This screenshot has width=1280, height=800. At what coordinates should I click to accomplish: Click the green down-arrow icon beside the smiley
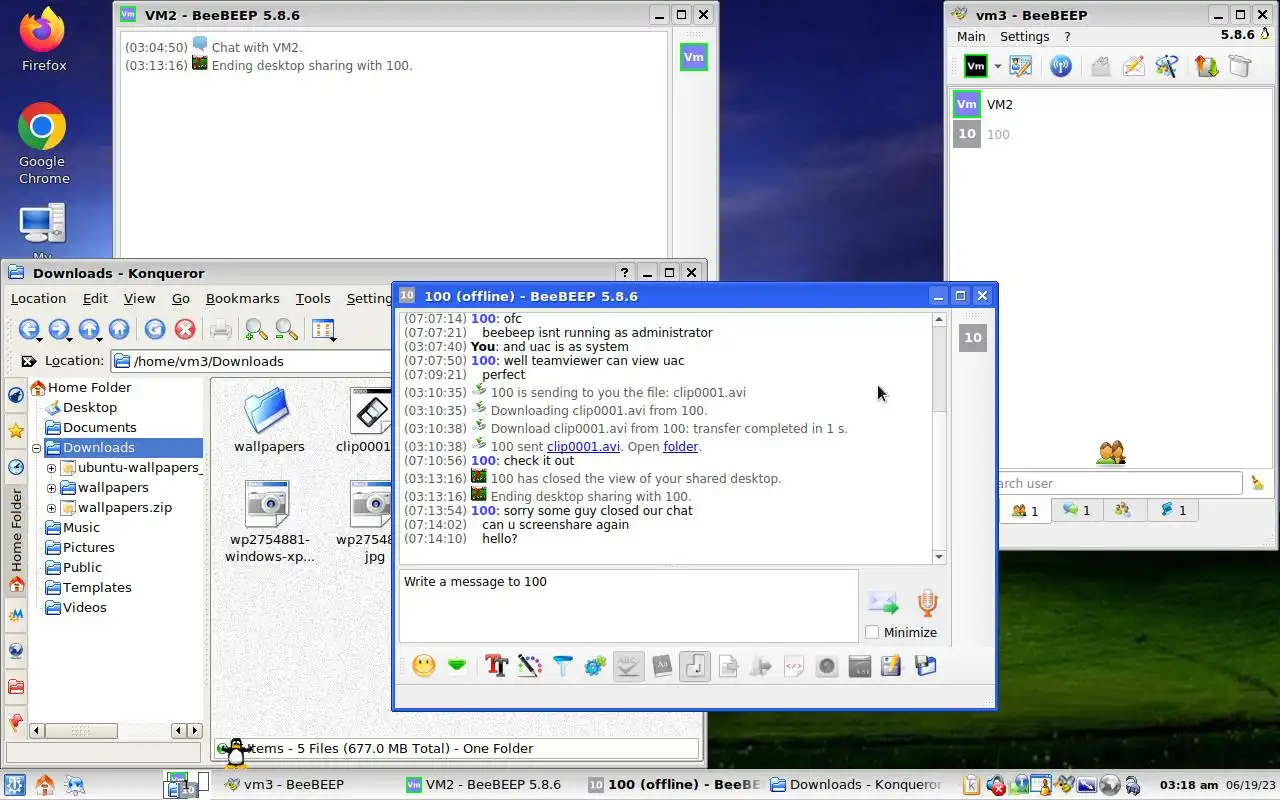coord(457,666)
